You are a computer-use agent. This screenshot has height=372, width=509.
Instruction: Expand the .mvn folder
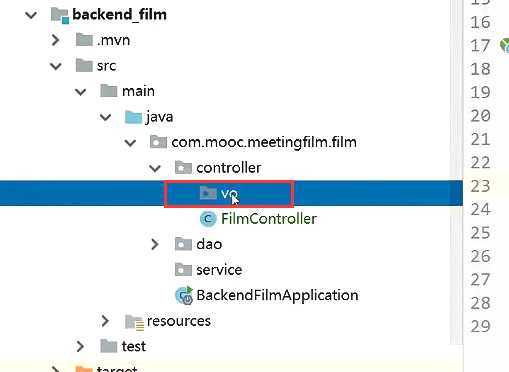[x=56, y=40]
